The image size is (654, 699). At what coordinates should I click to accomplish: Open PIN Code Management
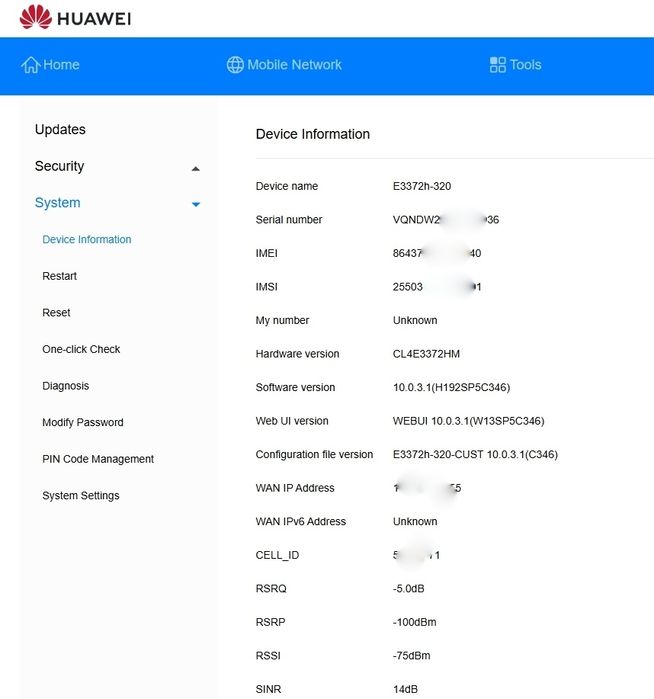tap(98, 459)
